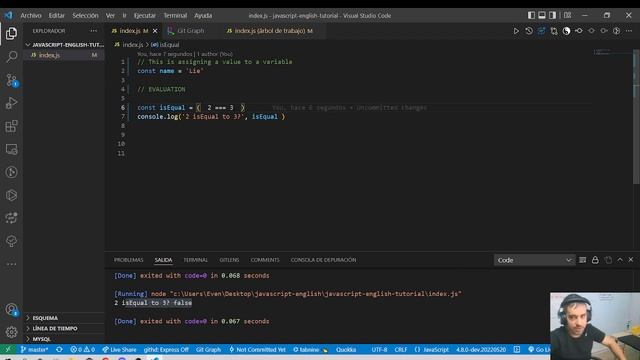
Task: Run code with the play button
Action: pyautogui.click(x=516, y=31)
